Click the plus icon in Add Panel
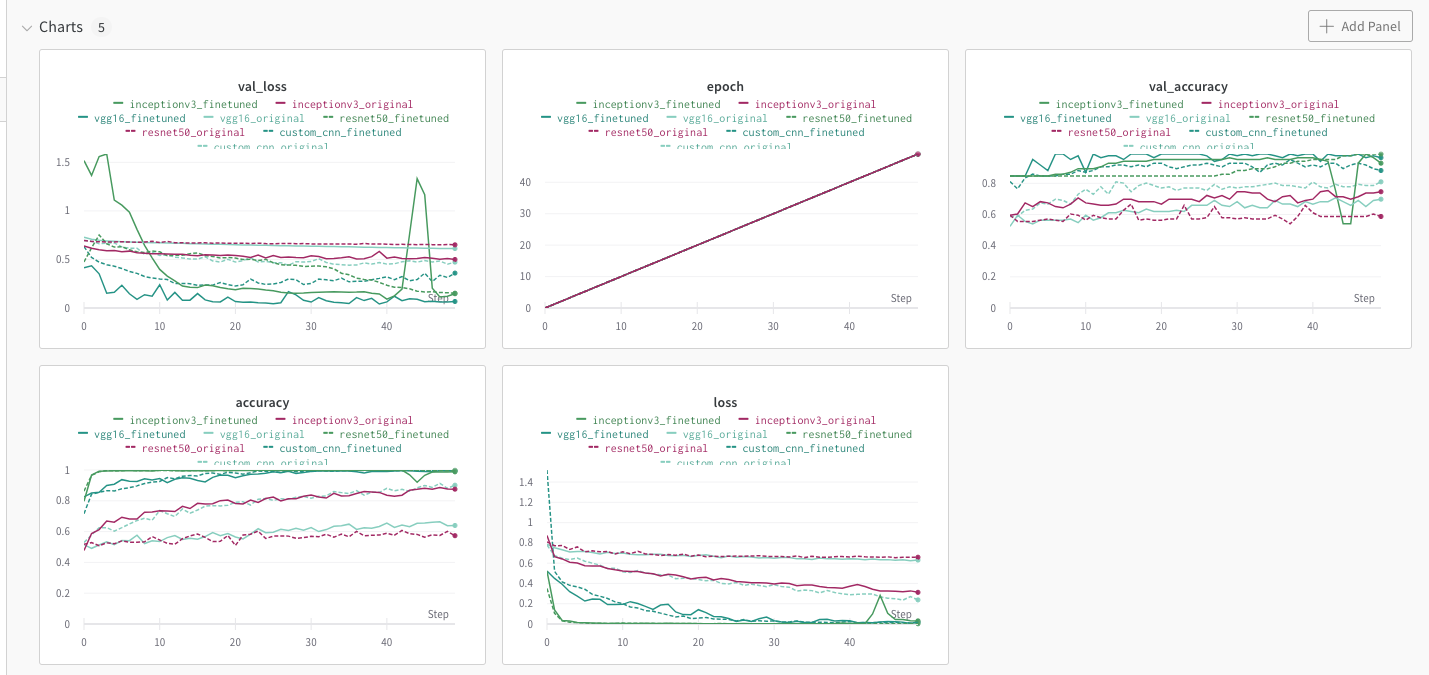The height and width of the screenshot is (675, 1429). tap(1327, 26)
